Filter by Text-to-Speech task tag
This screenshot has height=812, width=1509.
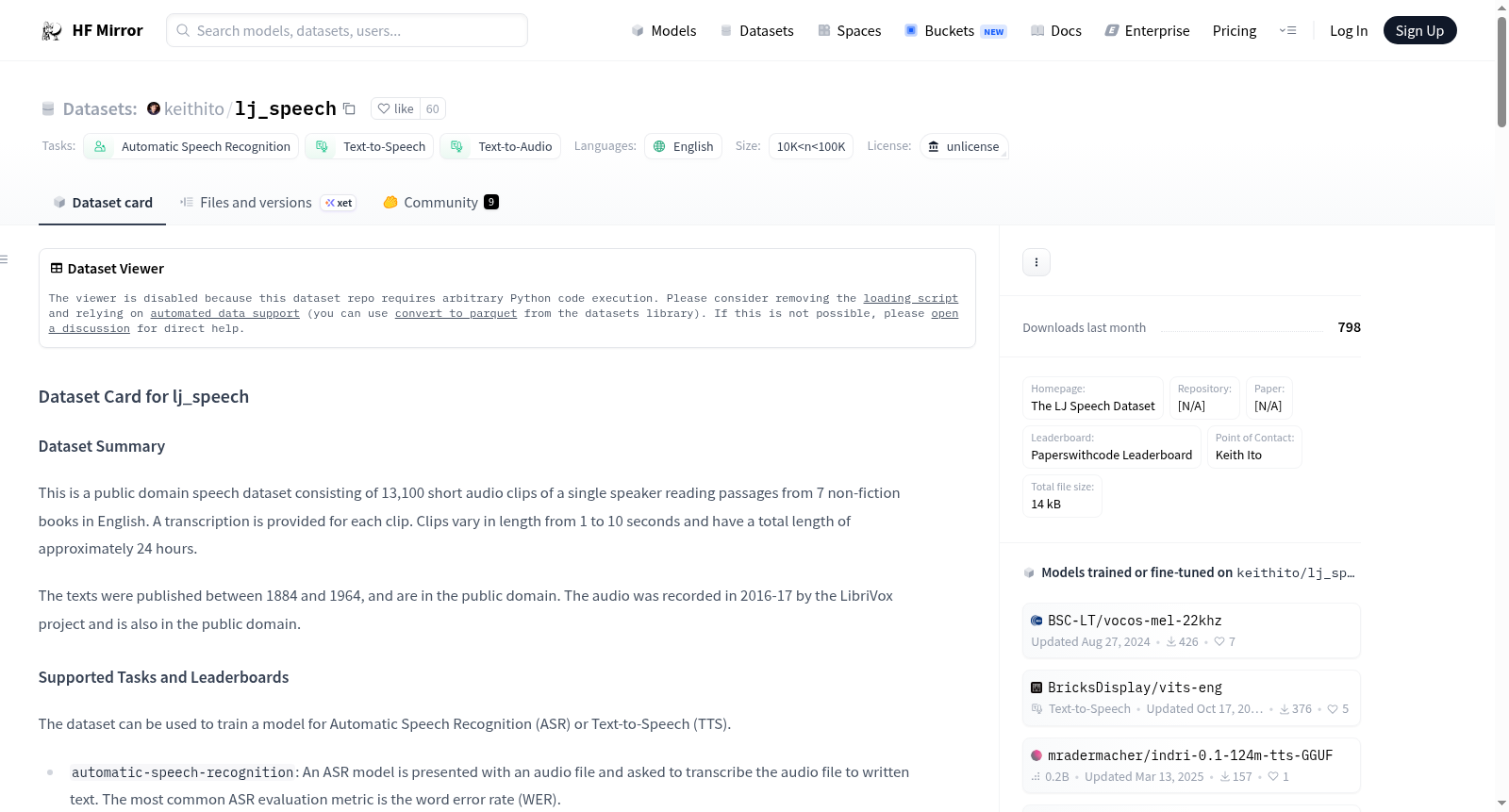pyautogui.click(x=370, y=146)
